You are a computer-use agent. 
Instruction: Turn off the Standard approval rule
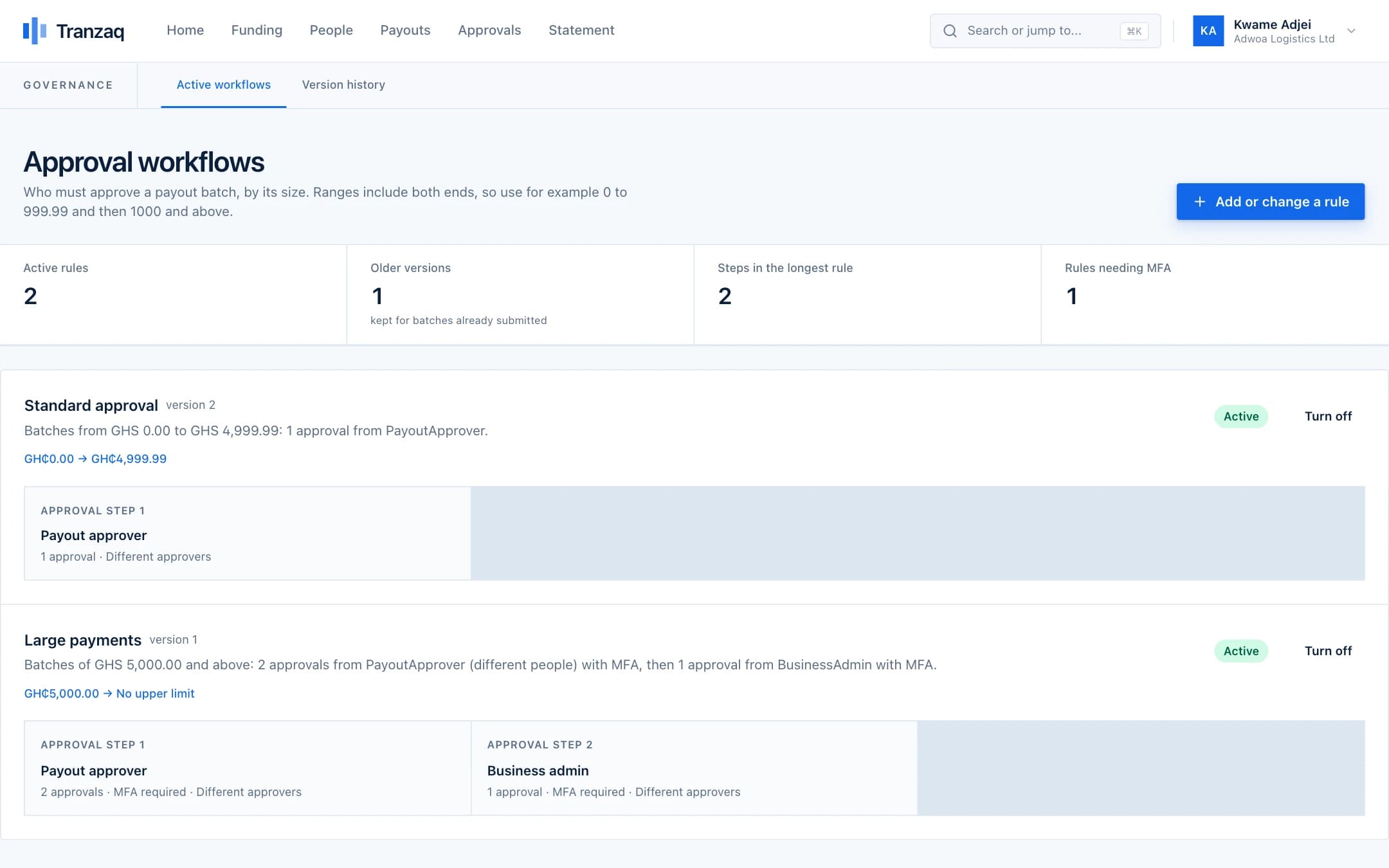point(1328,417)
